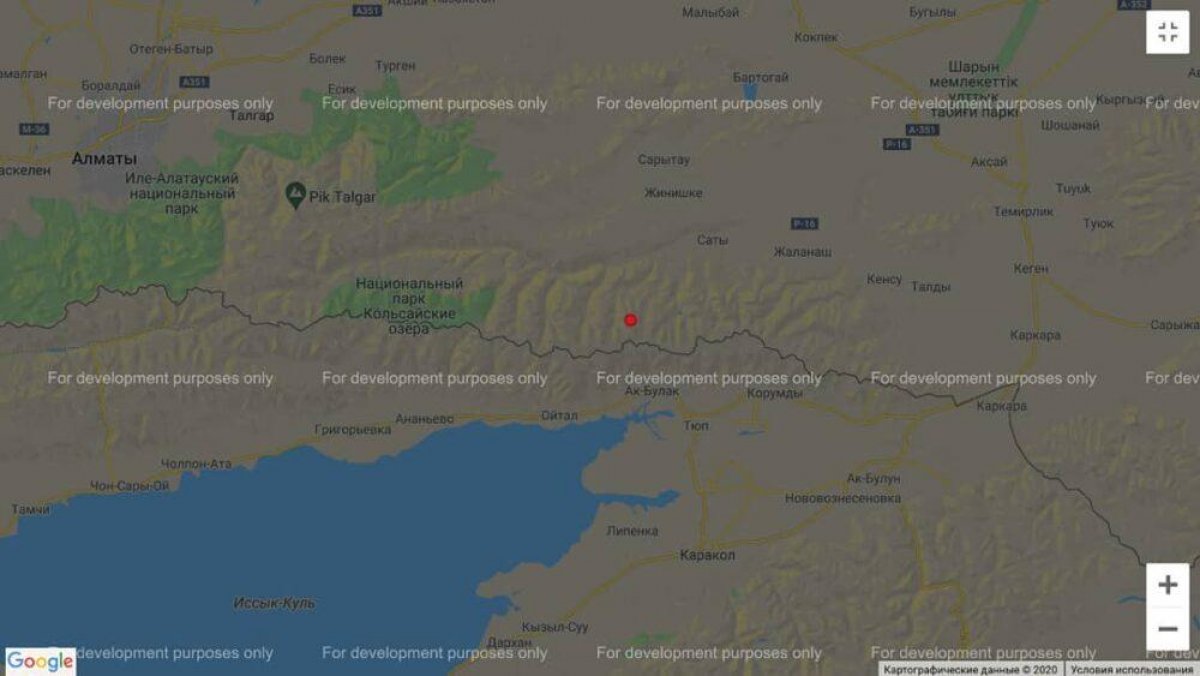The height and width of the screenshot is (676, 1200).
Task: Exit fullscreen map view
Action: pyautogui.click(x=1167, y=32)
